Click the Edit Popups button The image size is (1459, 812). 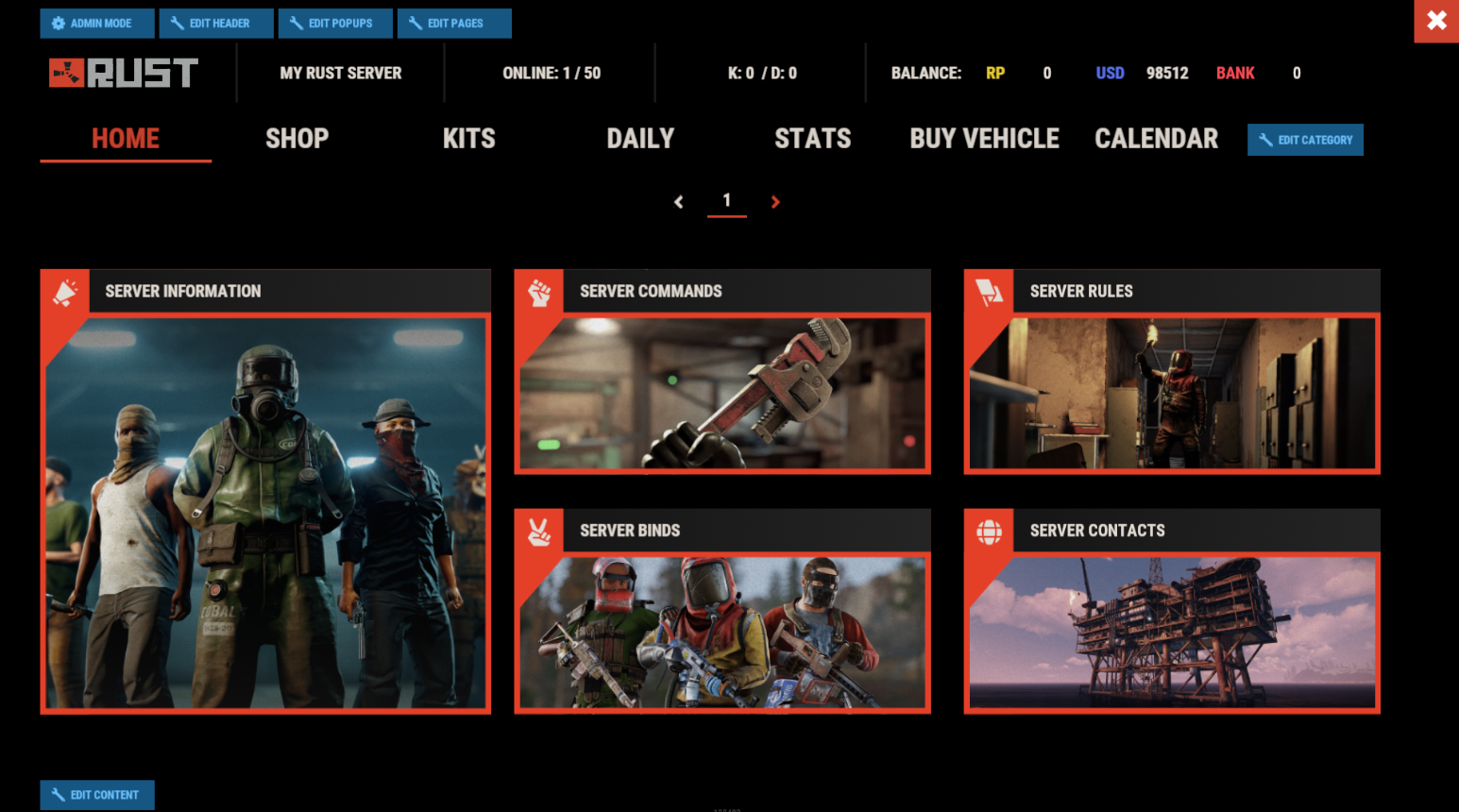click(x=335, y=23)
